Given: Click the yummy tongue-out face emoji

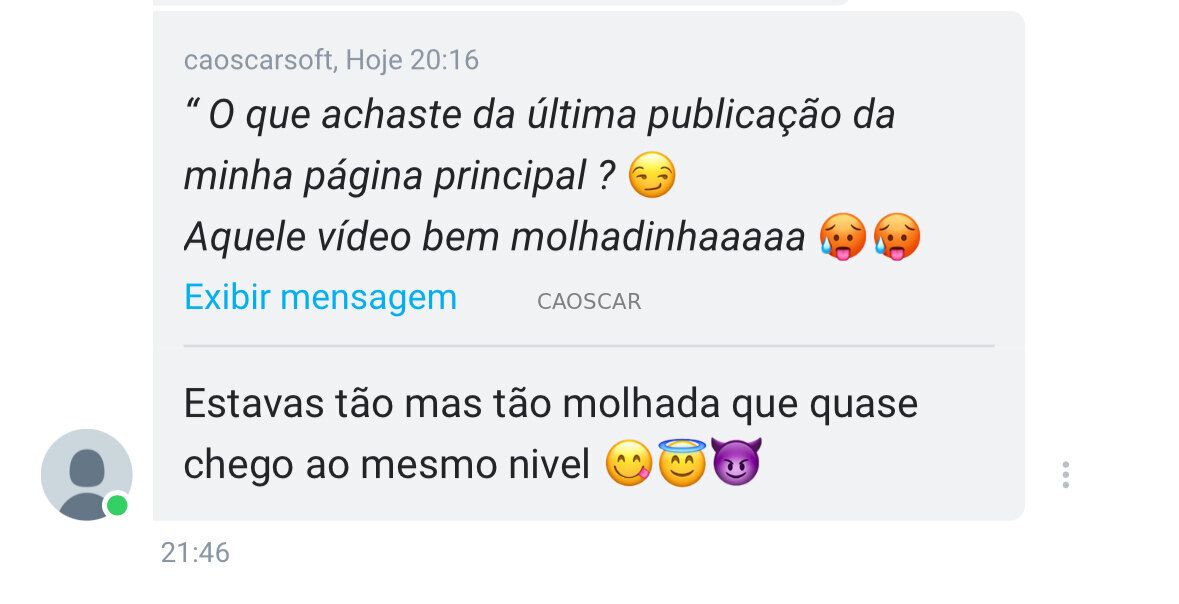Looking at the screenshot, I should 629,463.
